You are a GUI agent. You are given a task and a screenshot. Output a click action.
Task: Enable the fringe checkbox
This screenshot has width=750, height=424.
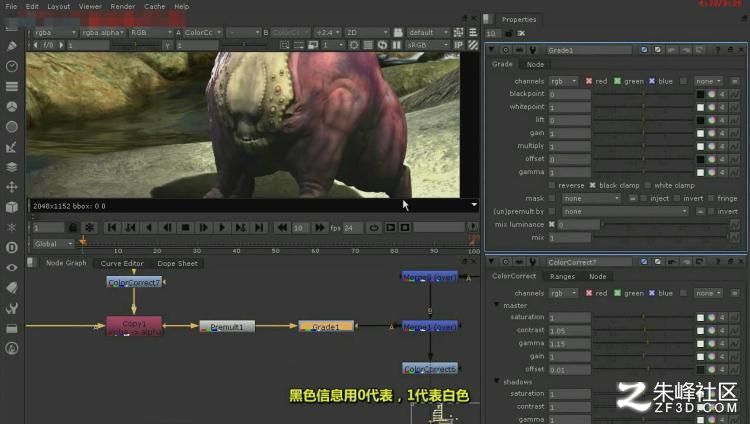pyautogui.click(x=711, y=198)
